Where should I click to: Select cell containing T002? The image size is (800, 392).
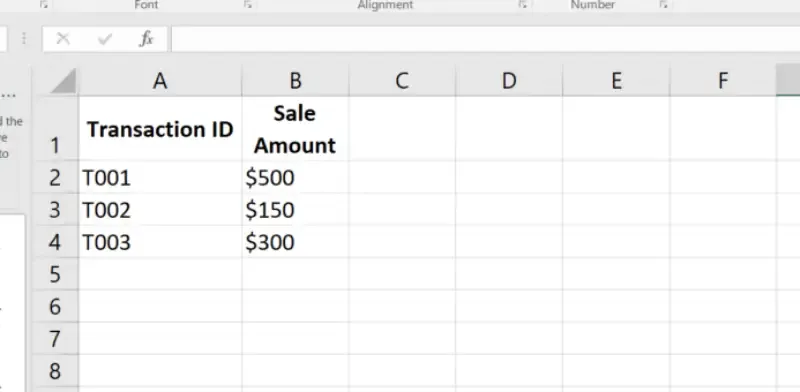coord(160,209)
